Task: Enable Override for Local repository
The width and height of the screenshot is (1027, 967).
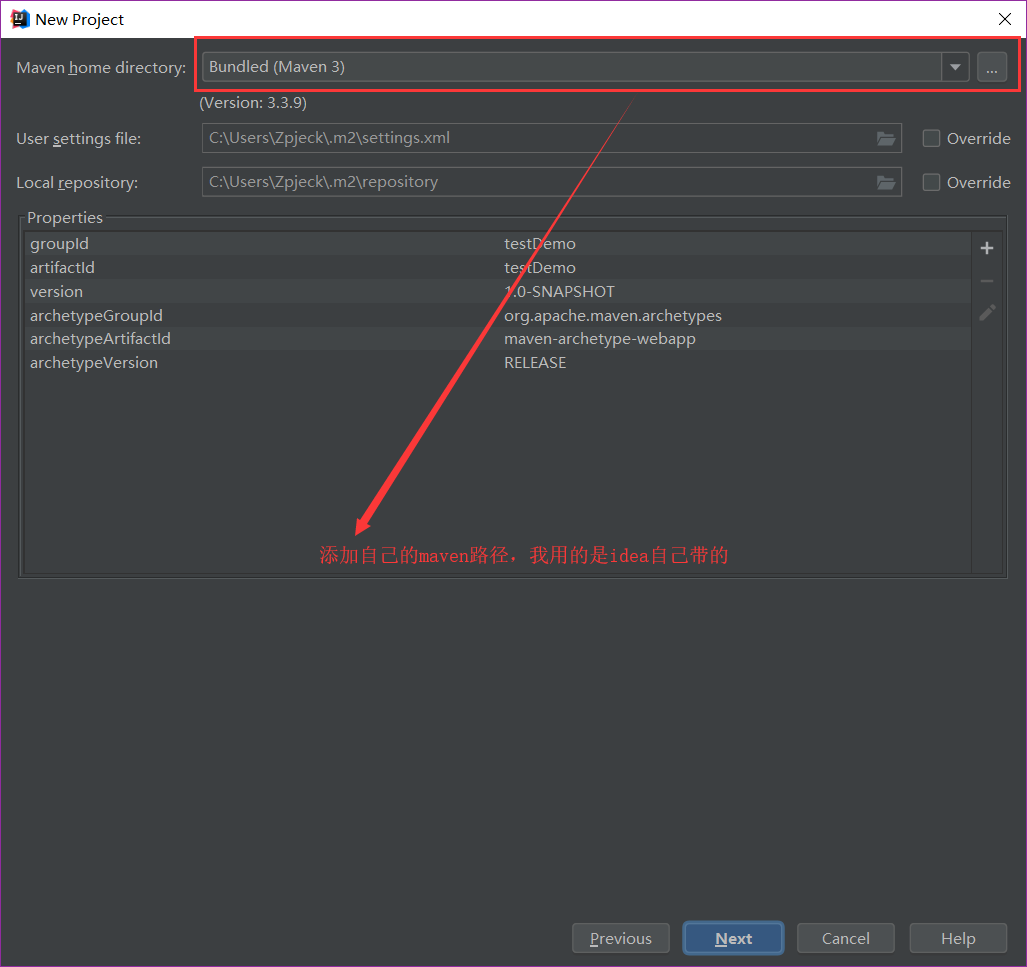Action: point(931,182)
